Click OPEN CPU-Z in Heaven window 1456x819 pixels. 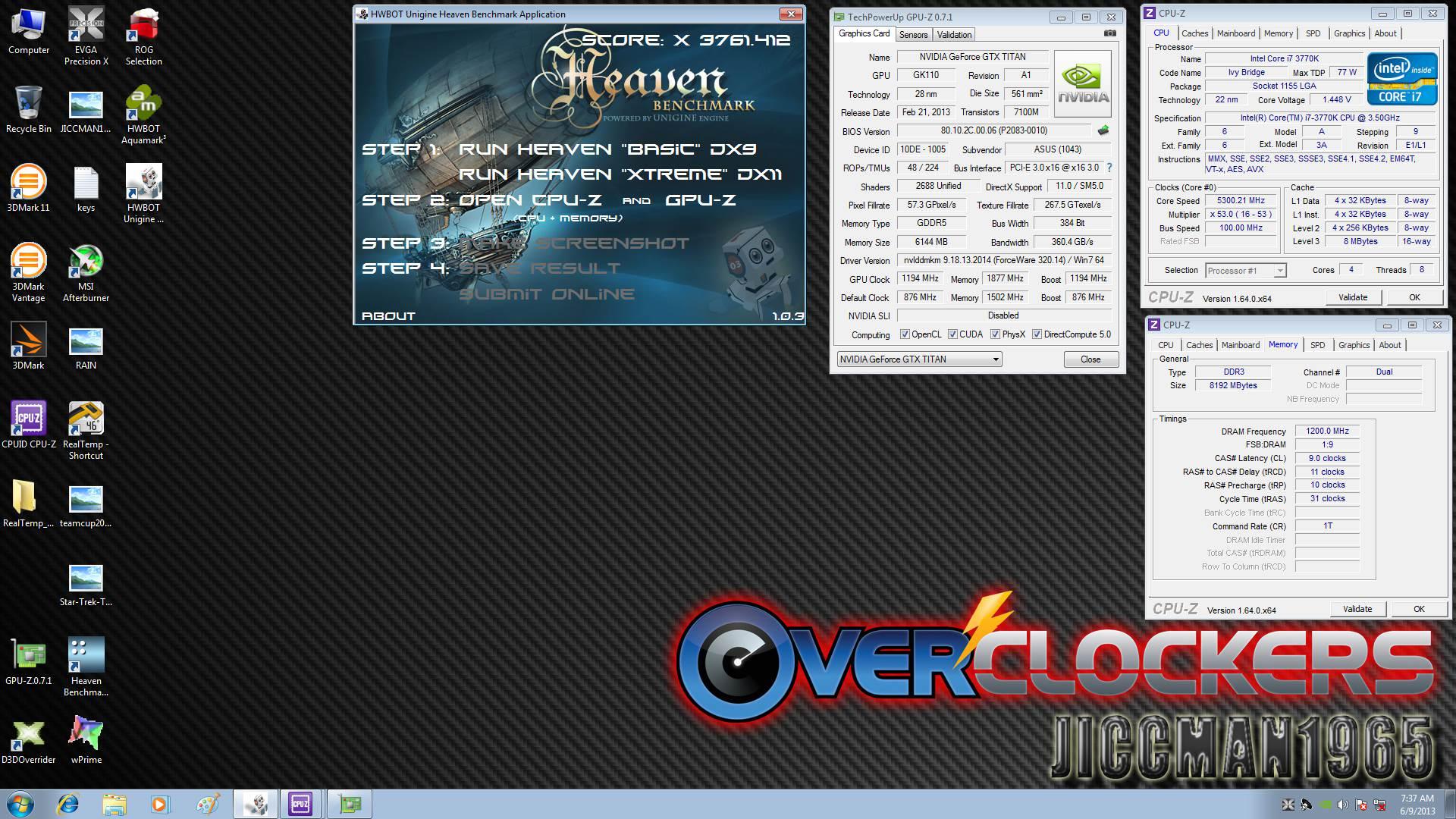click(529, 200)
